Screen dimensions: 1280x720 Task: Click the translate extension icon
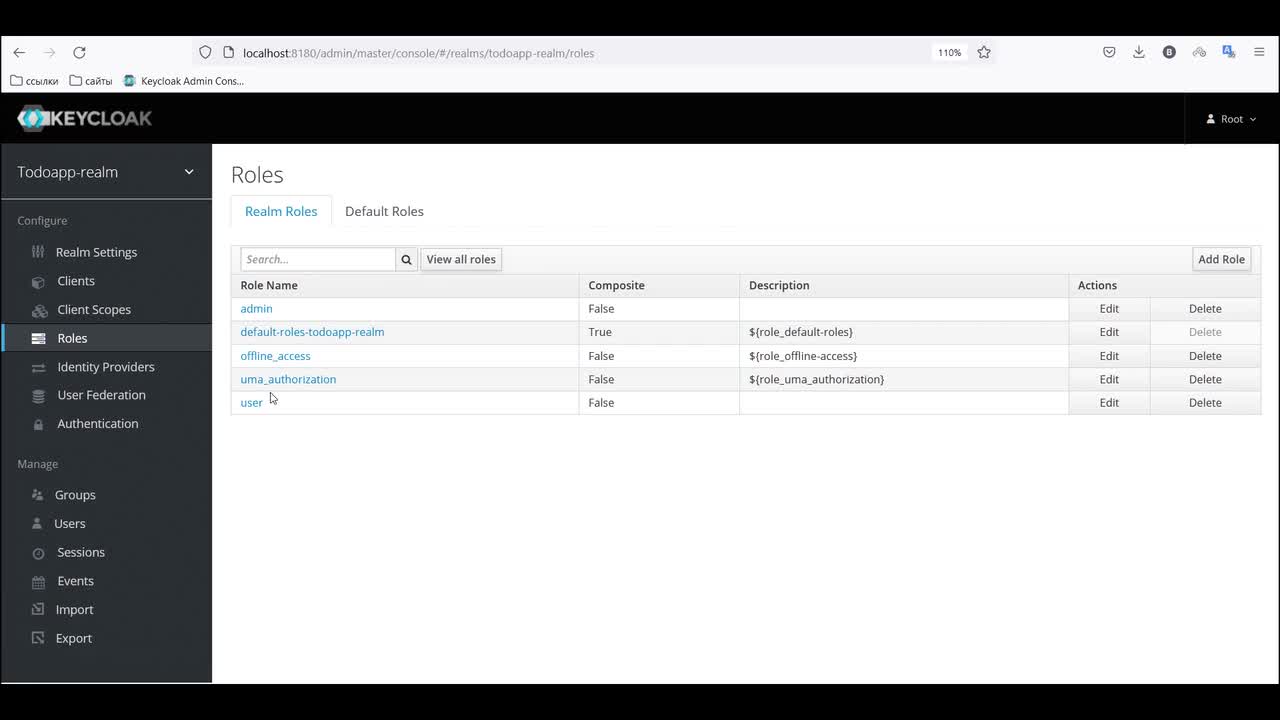[x=1229, y=52]
